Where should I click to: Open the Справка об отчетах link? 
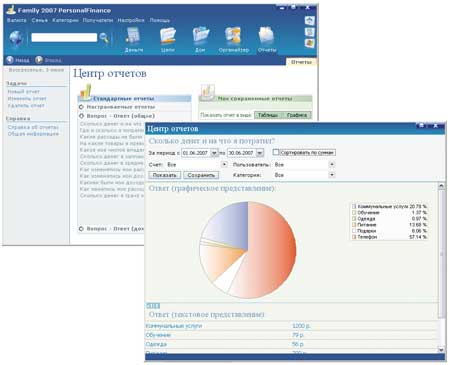33,127
